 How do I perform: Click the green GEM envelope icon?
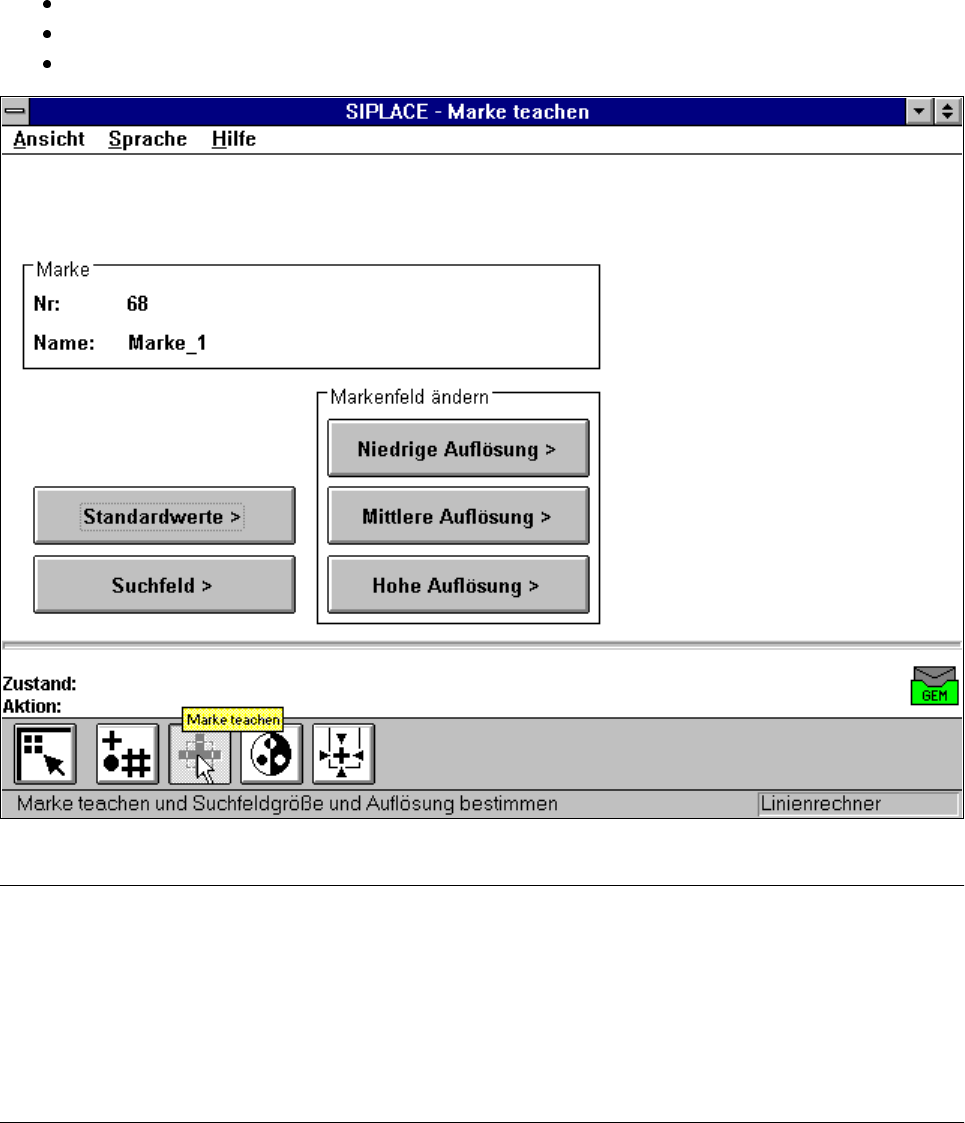point(934,686)
